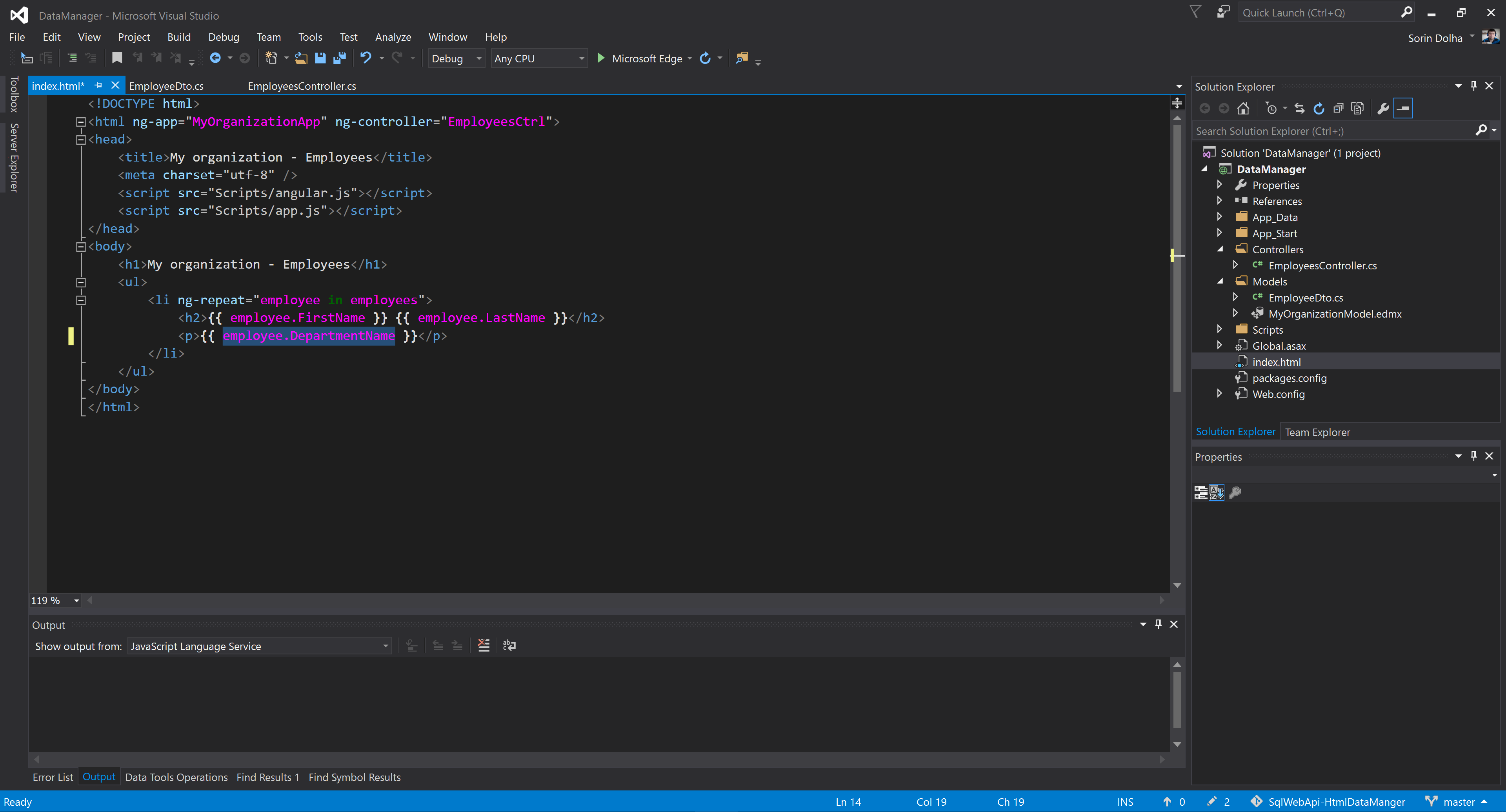This screenshot has width=1506, height=812.
Task: Toggle bookmark on current line icon
Action: coord(117,58)
